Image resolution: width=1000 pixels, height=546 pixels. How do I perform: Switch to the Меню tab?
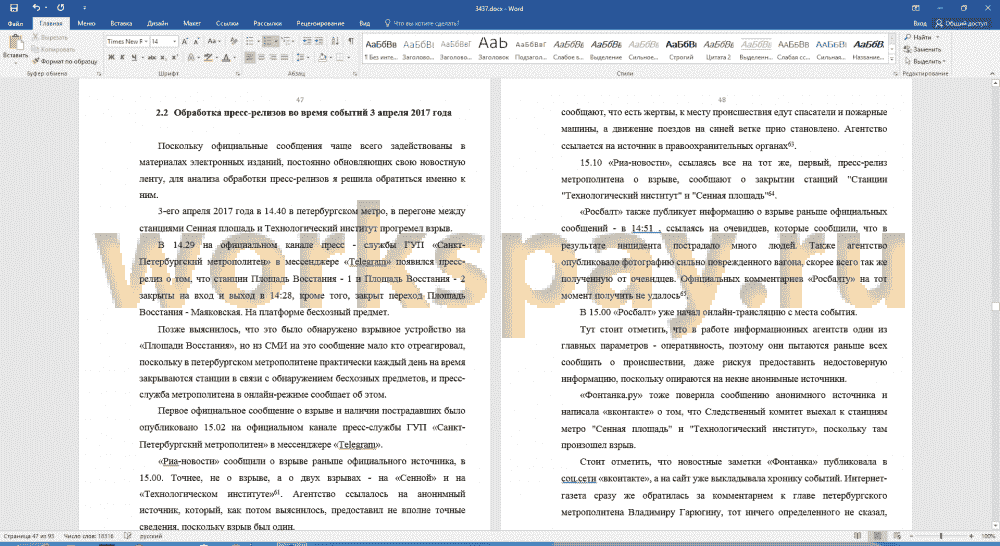pos(86,24)
